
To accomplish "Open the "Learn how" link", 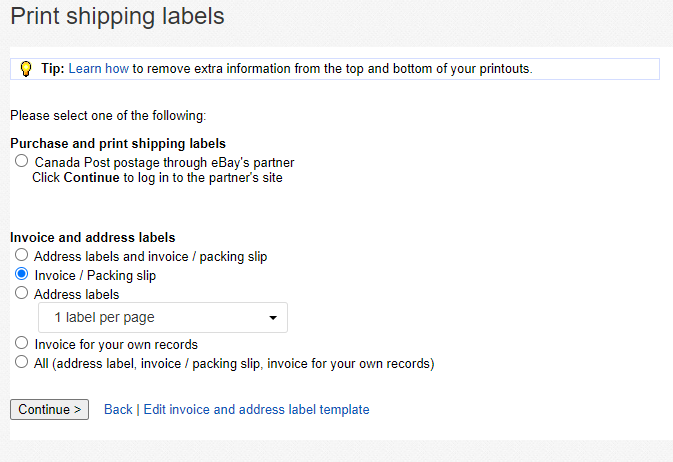I will [99, 69].
